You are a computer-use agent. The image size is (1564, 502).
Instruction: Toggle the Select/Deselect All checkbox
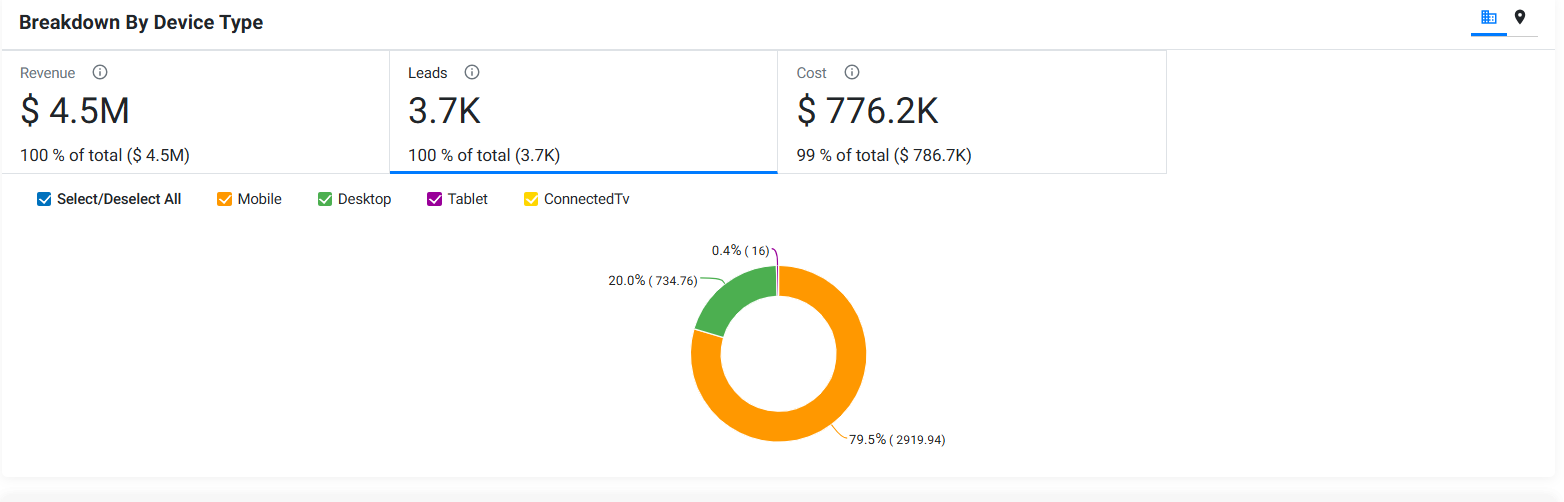[44, 199]
